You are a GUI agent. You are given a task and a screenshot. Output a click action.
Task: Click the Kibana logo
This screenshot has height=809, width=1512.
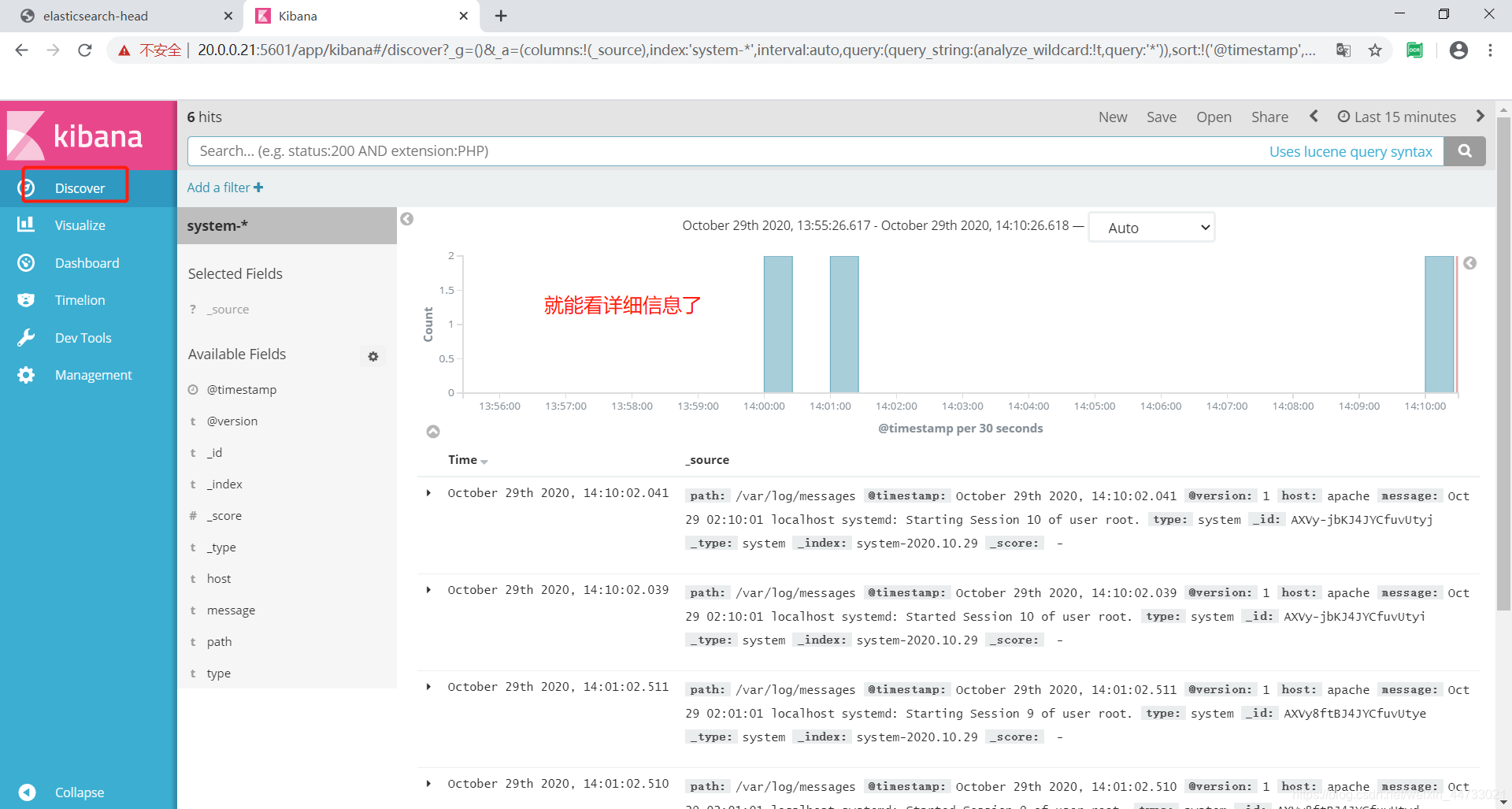point(75,135)
